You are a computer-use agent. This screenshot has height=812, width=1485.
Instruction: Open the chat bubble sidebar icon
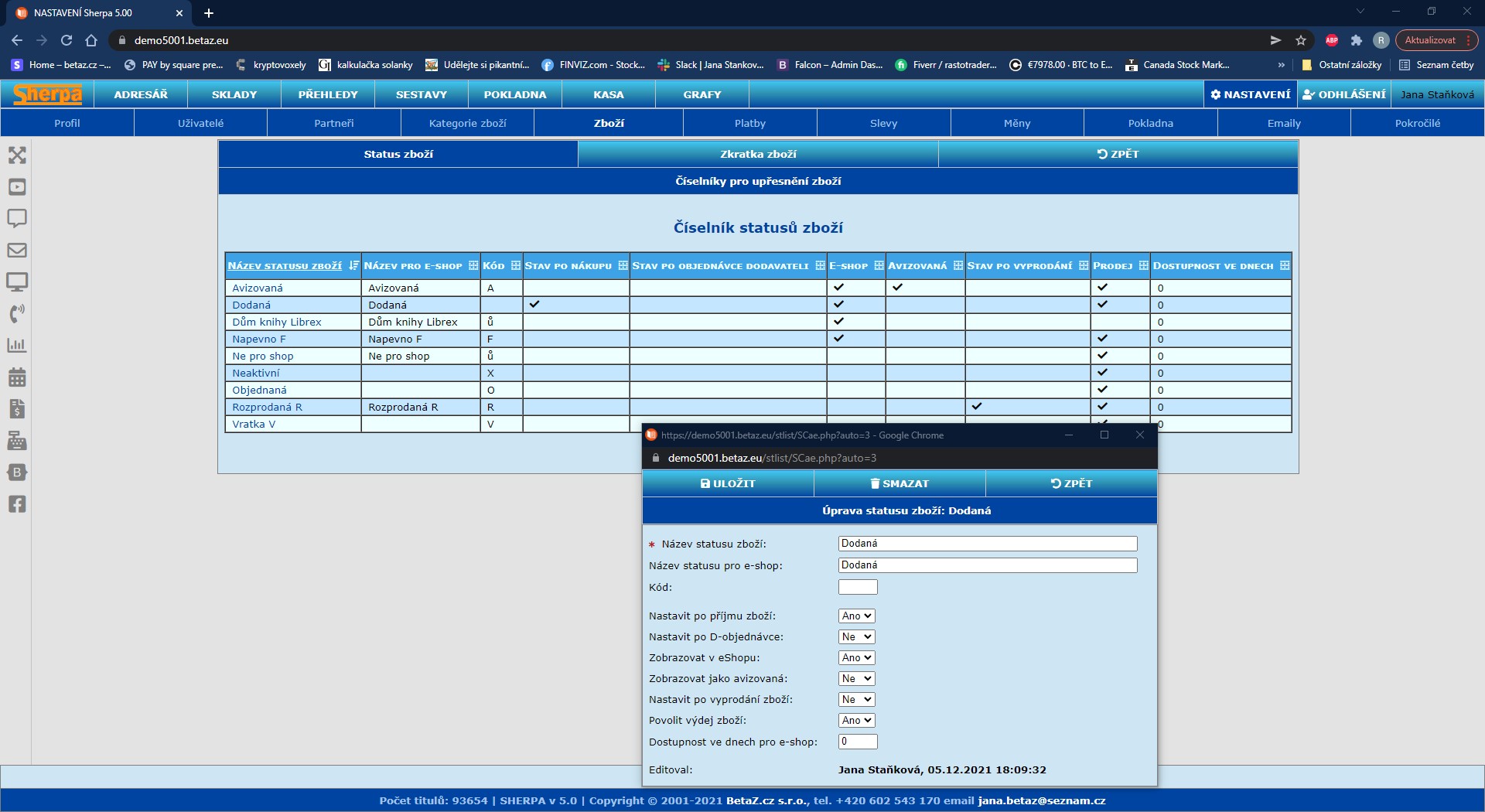coord(17,218)
